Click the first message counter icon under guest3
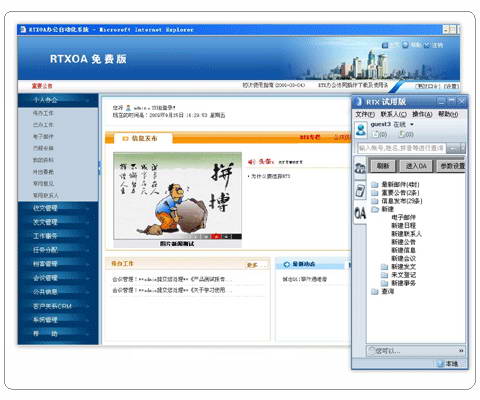480x400 pixels. click(x=375, y=134)
